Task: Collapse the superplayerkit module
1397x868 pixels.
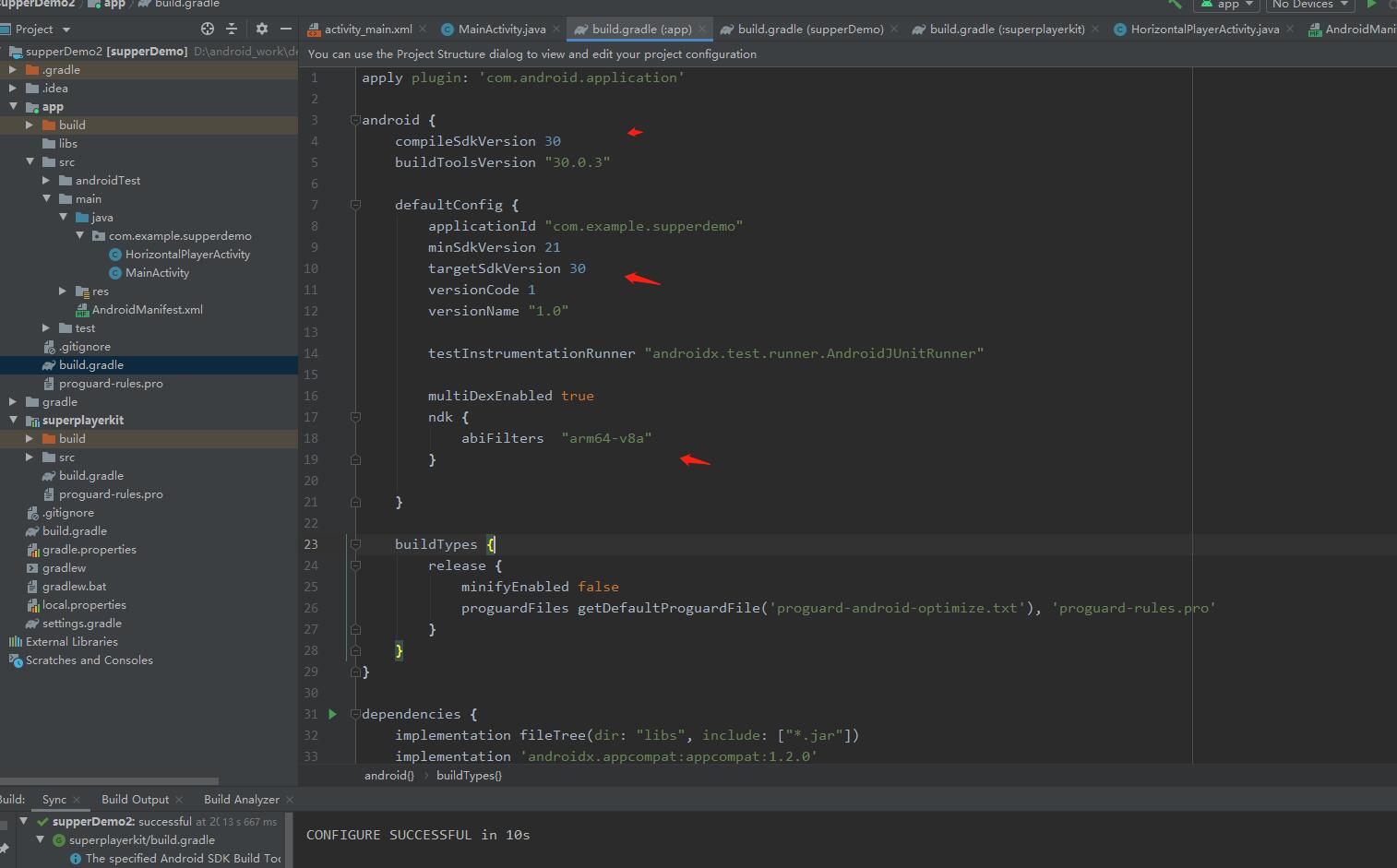Action: pos(13,420)
